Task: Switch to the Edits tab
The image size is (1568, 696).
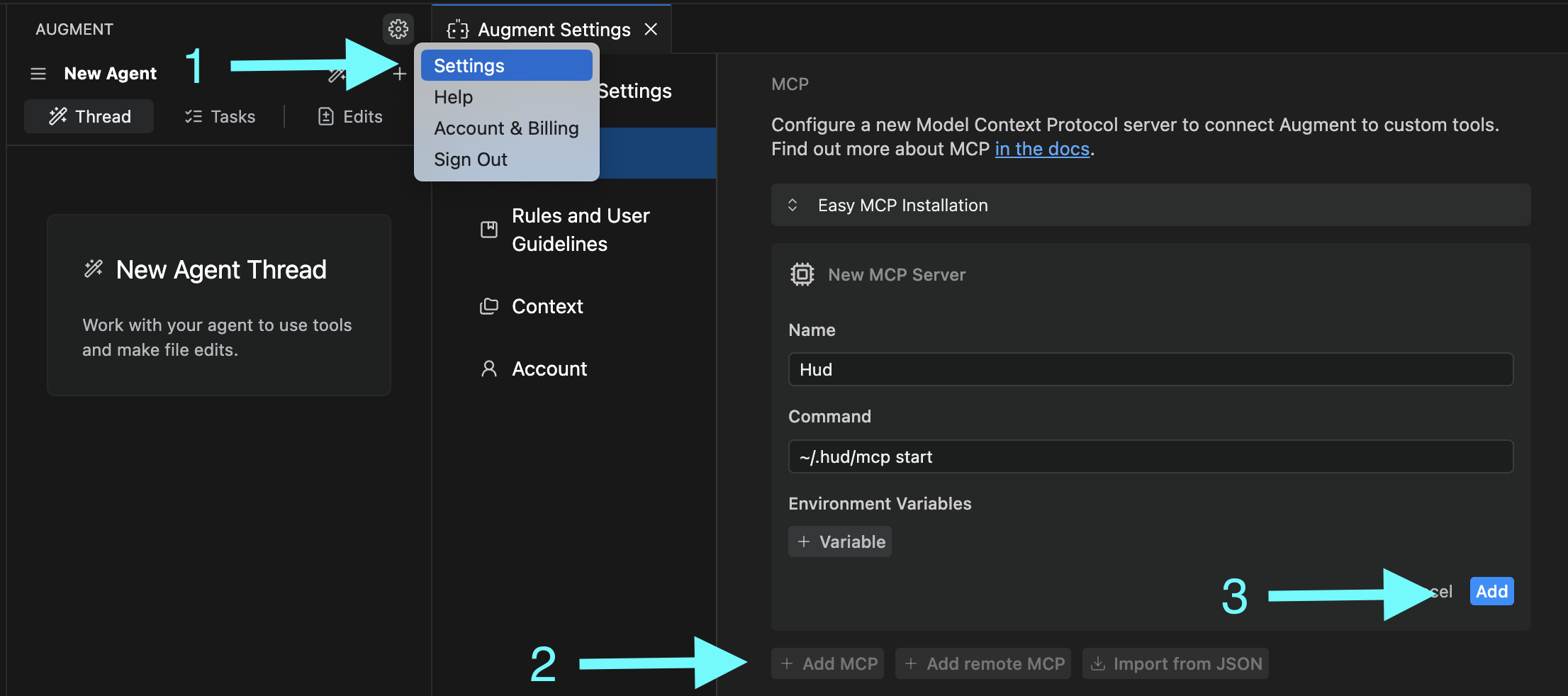Action: click(350, 116)
